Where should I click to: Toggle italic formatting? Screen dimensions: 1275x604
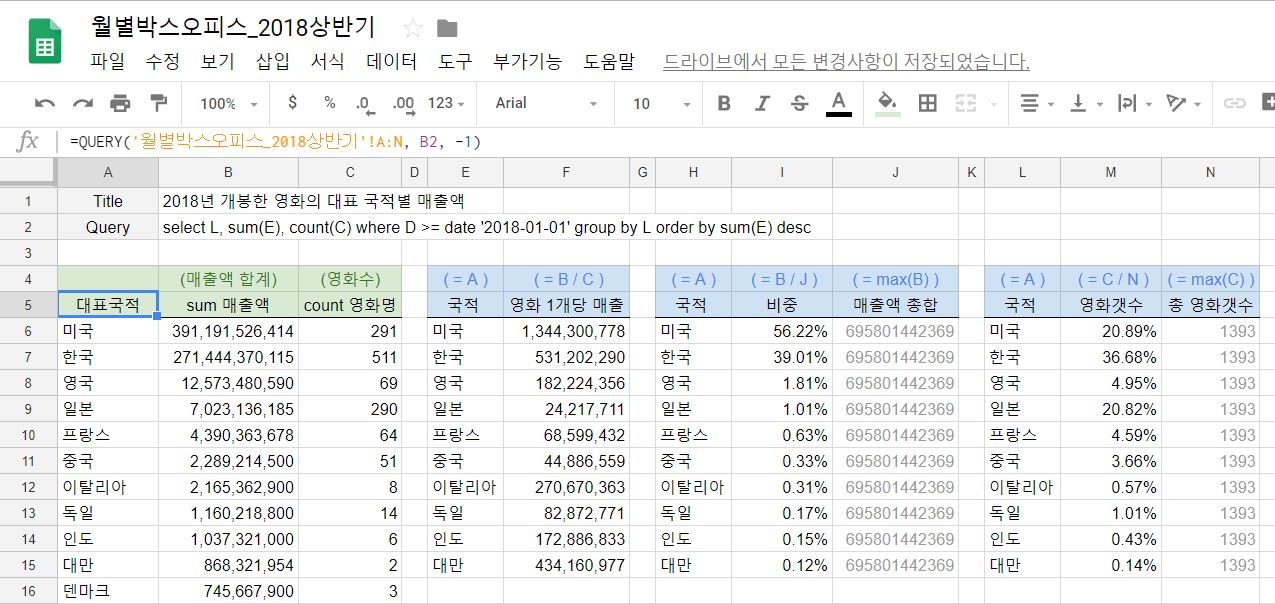pyautogui.click(x=762, y=103)
